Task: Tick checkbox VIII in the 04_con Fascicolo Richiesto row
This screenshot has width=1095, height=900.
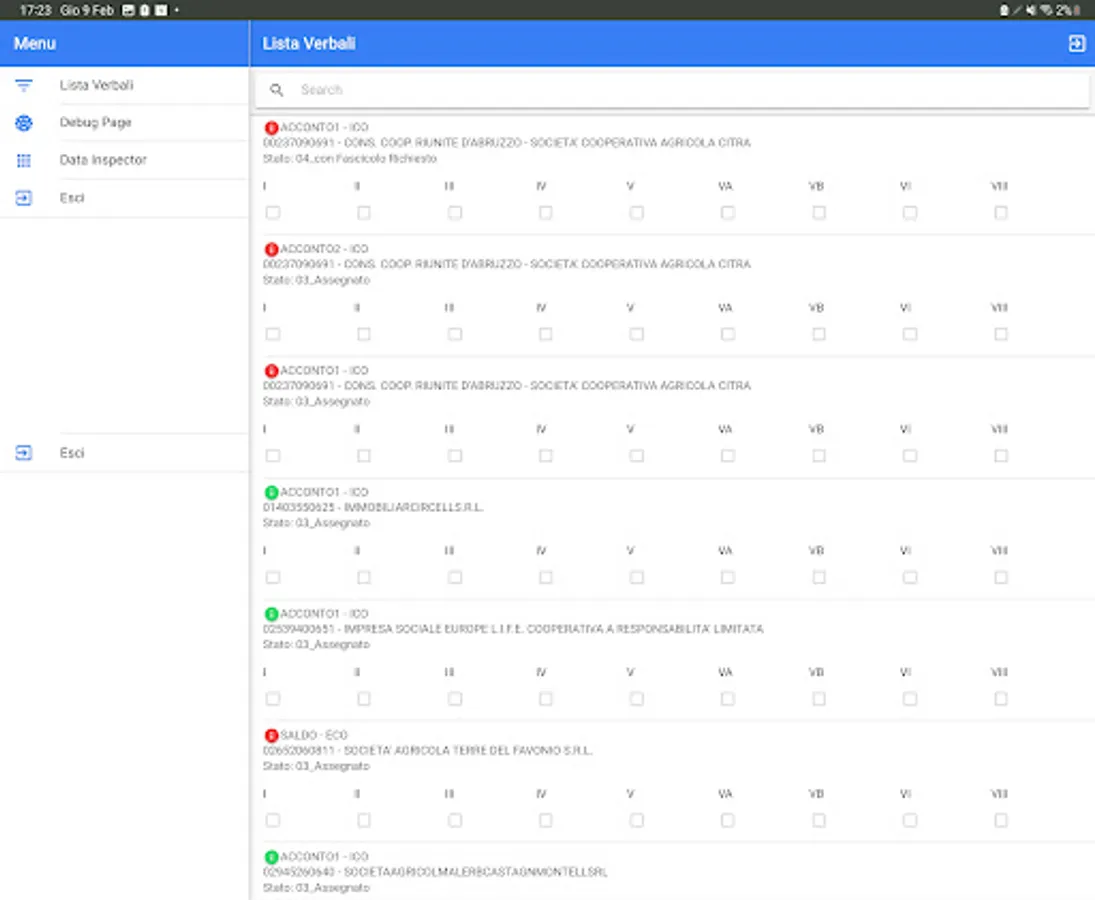Action: pyautogui.click(x=1001, y=212)
